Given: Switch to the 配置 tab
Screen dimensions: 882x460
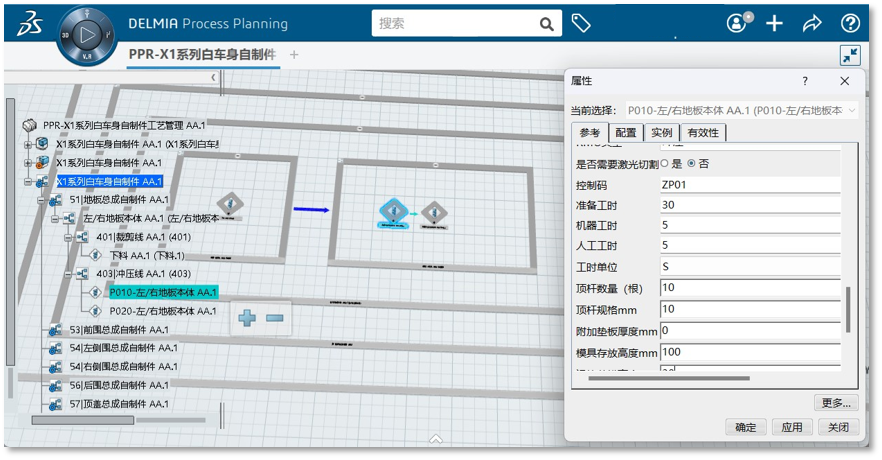Looking at the screenshot, I should click(x=625, y=133).
